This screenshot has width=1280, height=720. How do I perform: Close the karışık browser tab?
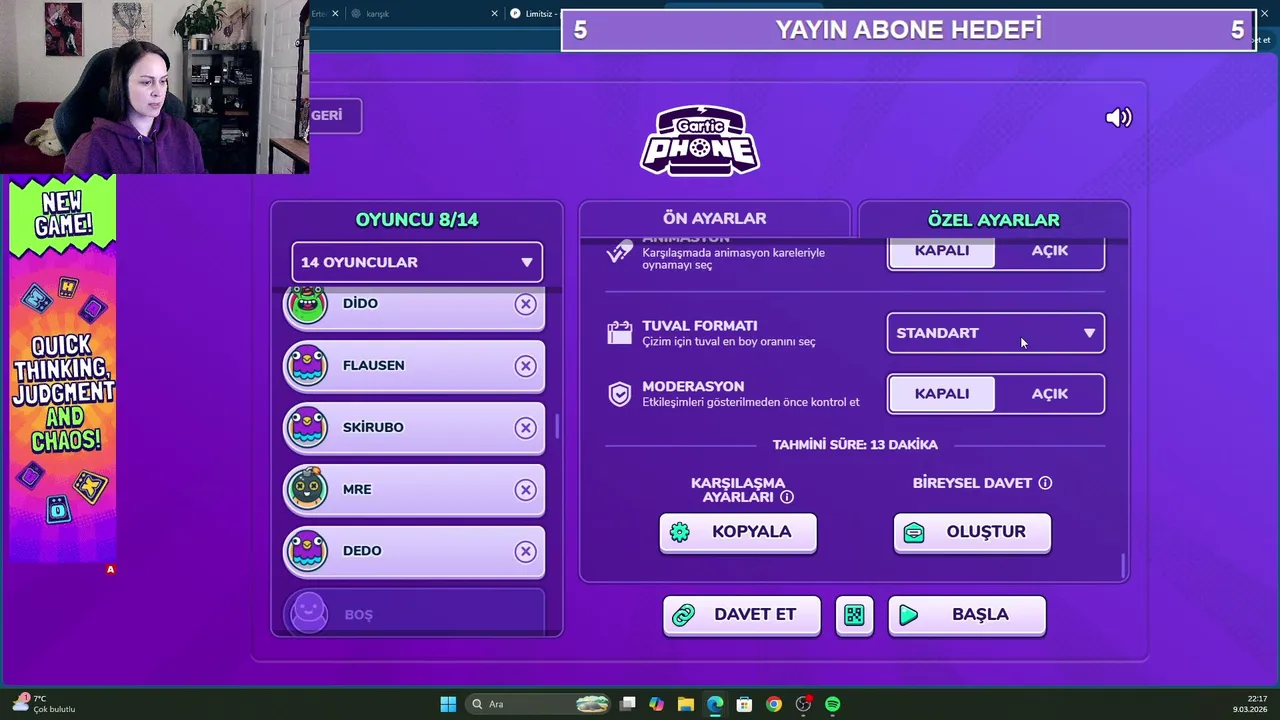click(494, 14)
